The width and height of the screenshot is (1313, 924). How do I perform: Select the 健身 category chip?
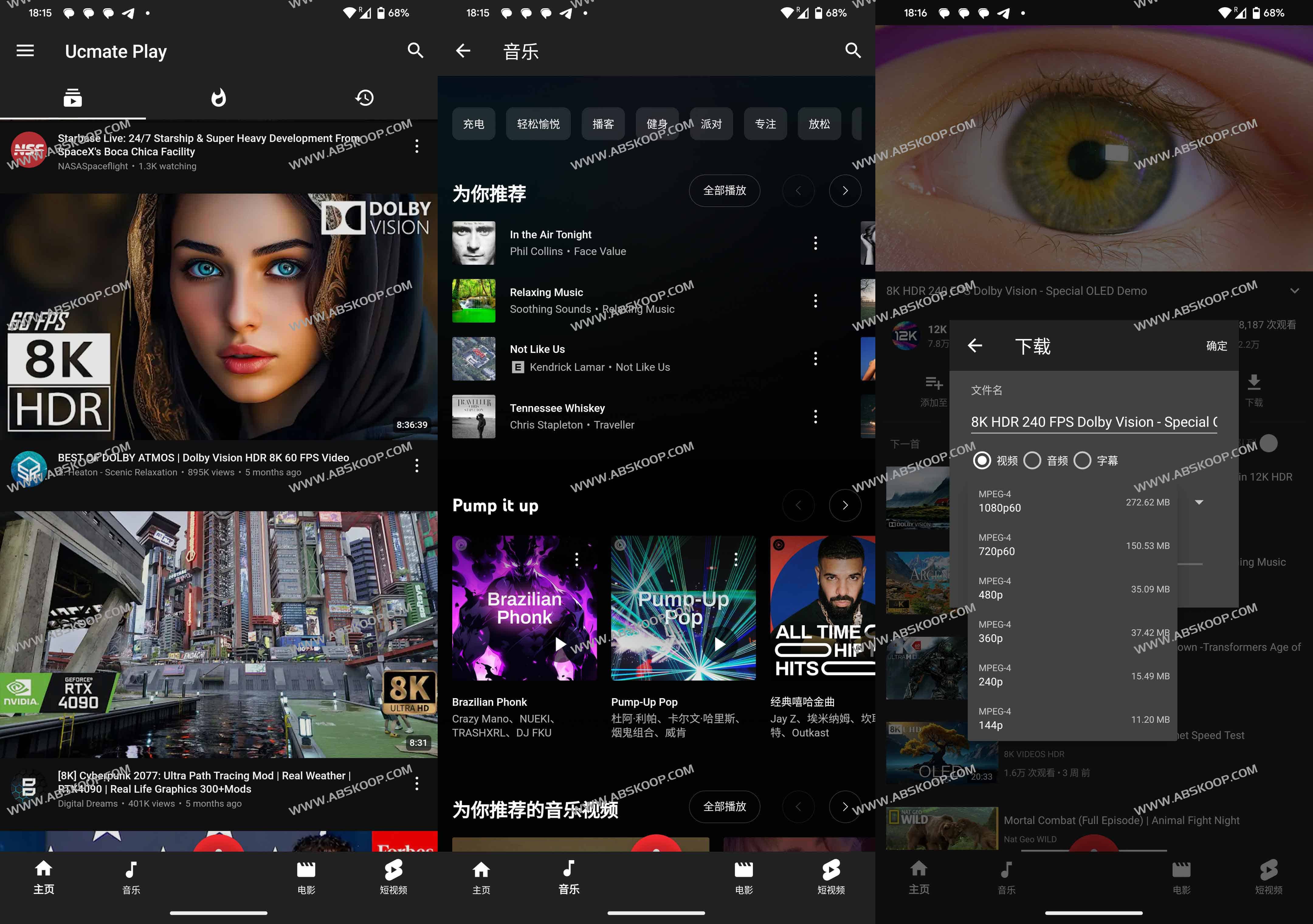(657, 124)
